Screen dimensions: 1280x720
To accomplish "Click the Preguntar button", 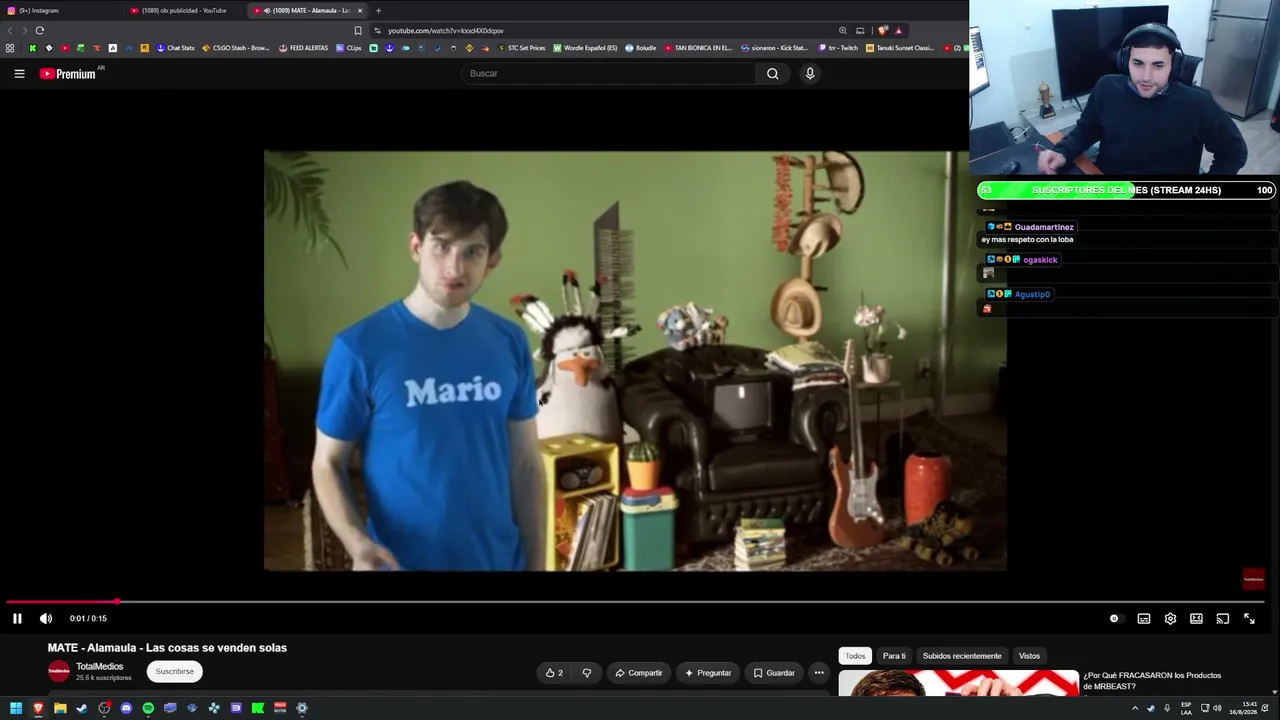I will click(x=708, y=673).
